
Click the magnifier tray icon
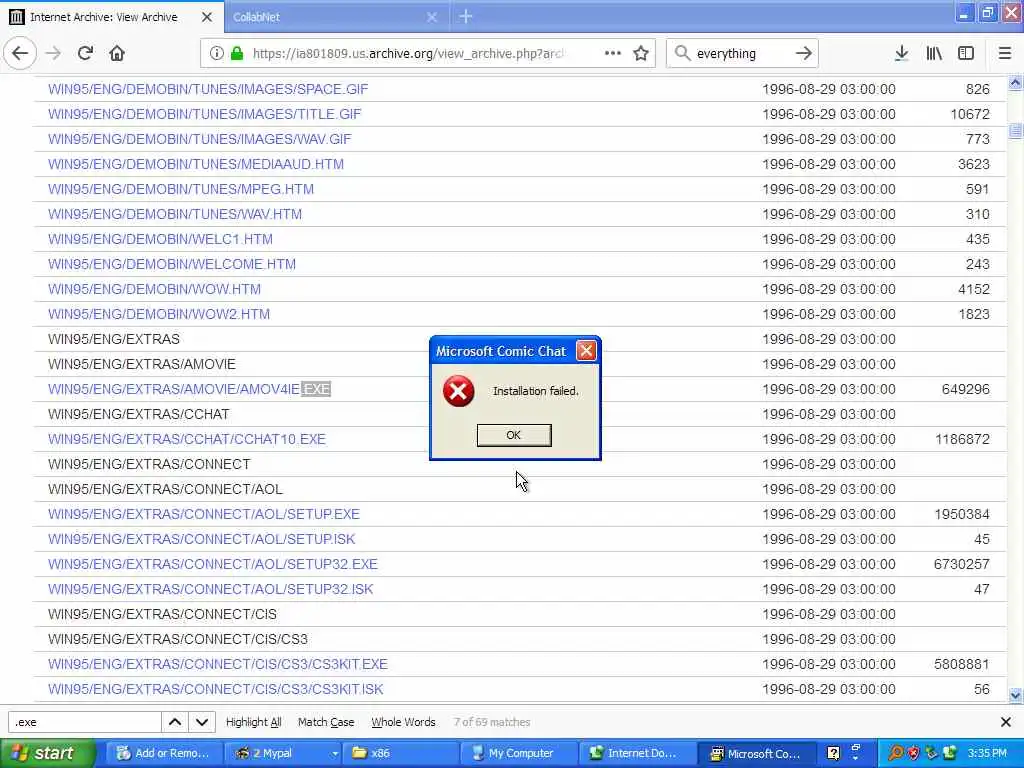[x=895, y=753]
